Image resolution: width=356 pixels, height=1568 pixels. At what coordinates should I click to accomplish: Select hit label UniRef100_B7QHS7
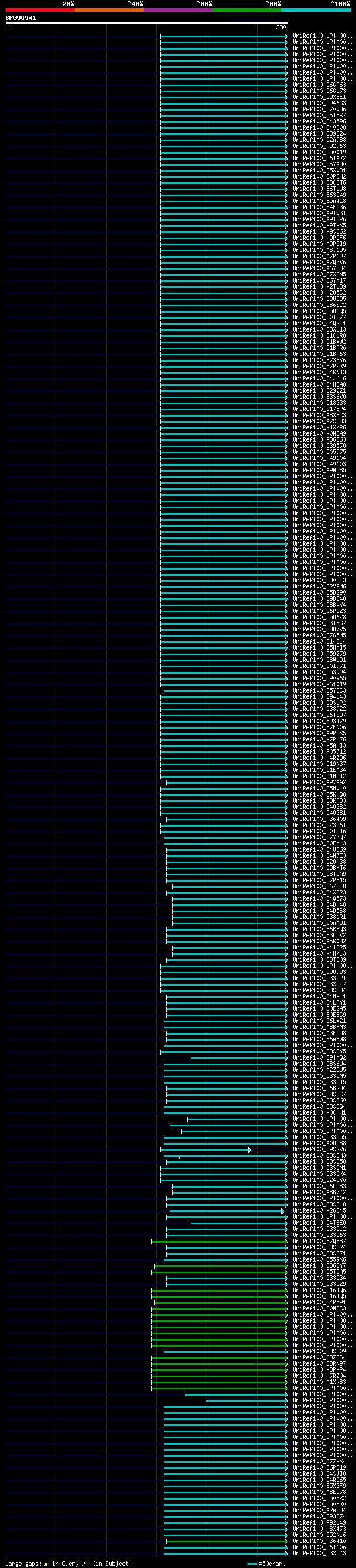point(319,1241)
